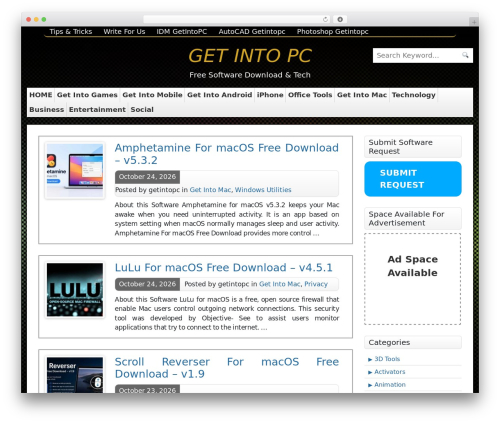Open 3D Tools category link
This screenshot has height=423, width=500.
click(x=387, y=359)
